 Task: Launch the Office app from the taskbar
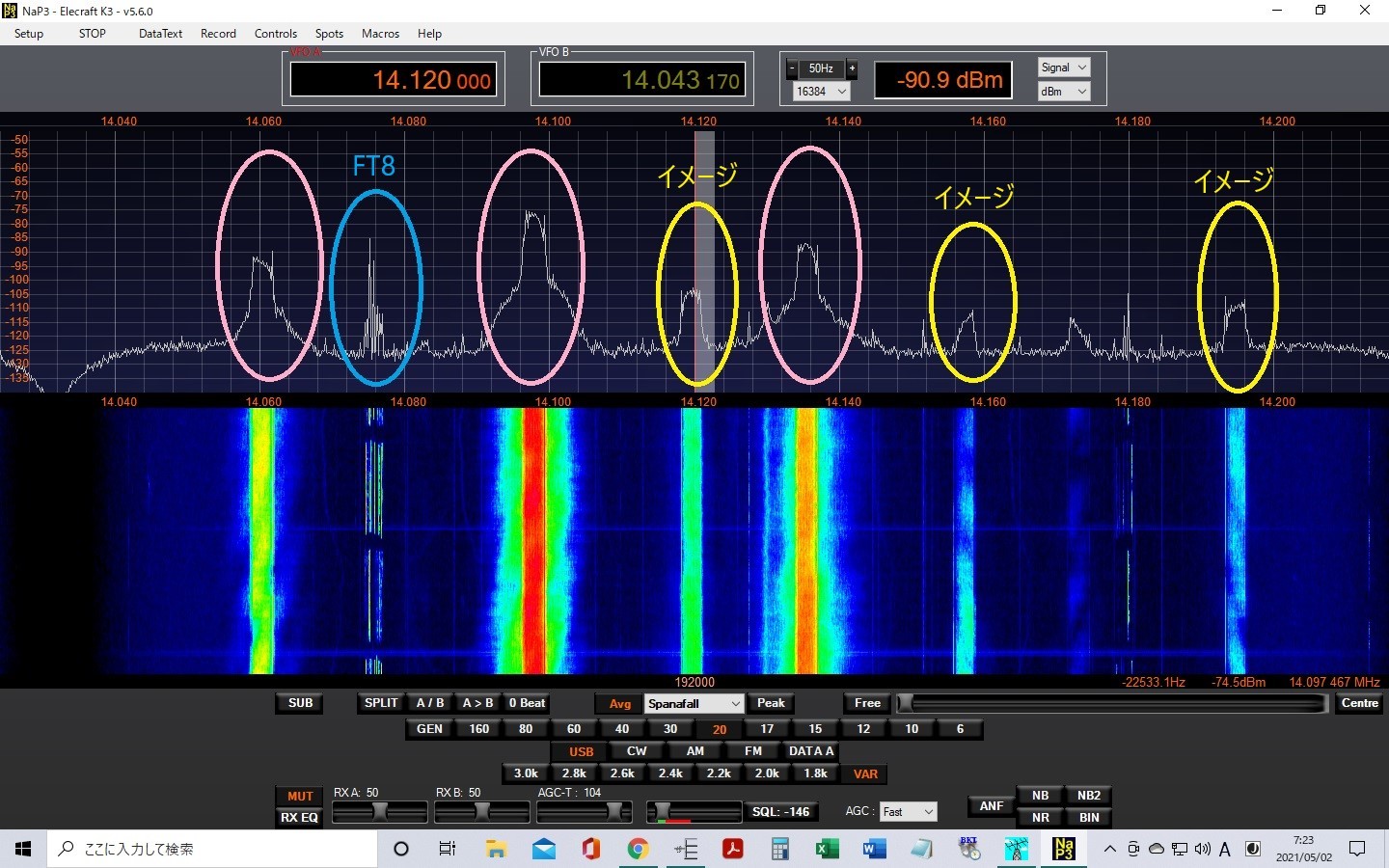[590, 849]
